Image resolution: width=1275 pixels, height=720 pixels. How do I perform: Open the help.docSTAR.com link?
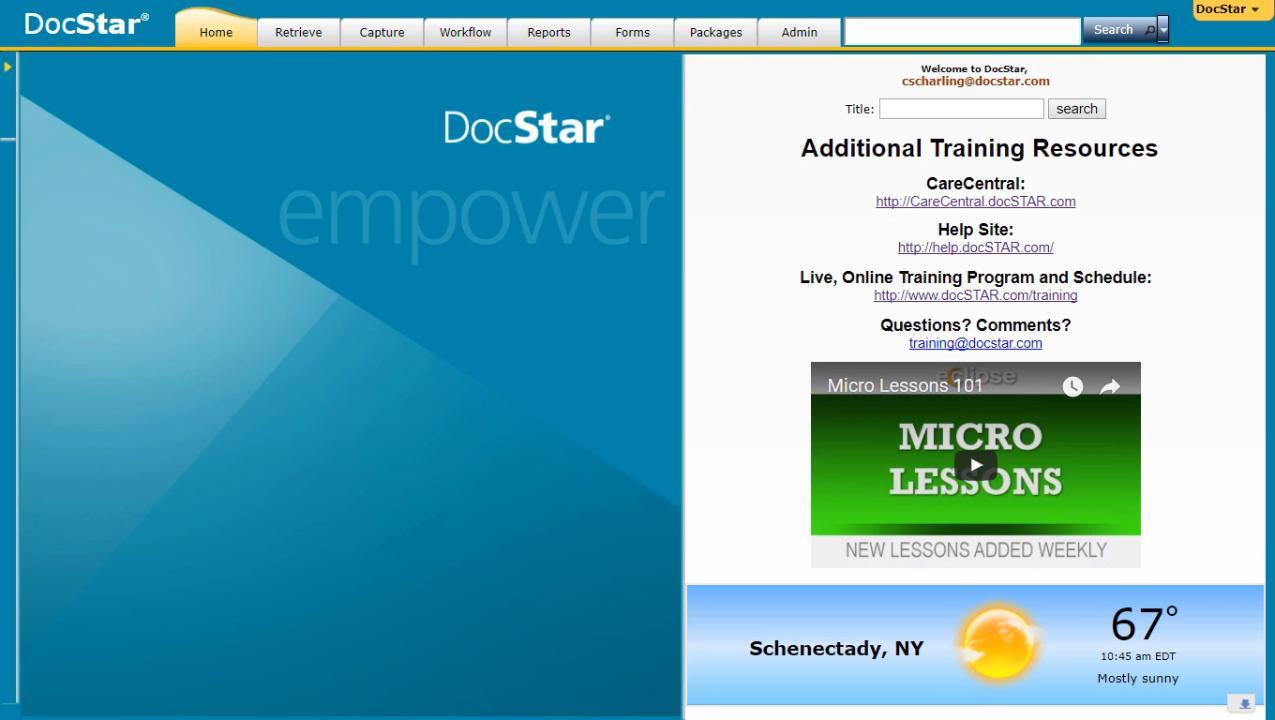tap(976, 247)
